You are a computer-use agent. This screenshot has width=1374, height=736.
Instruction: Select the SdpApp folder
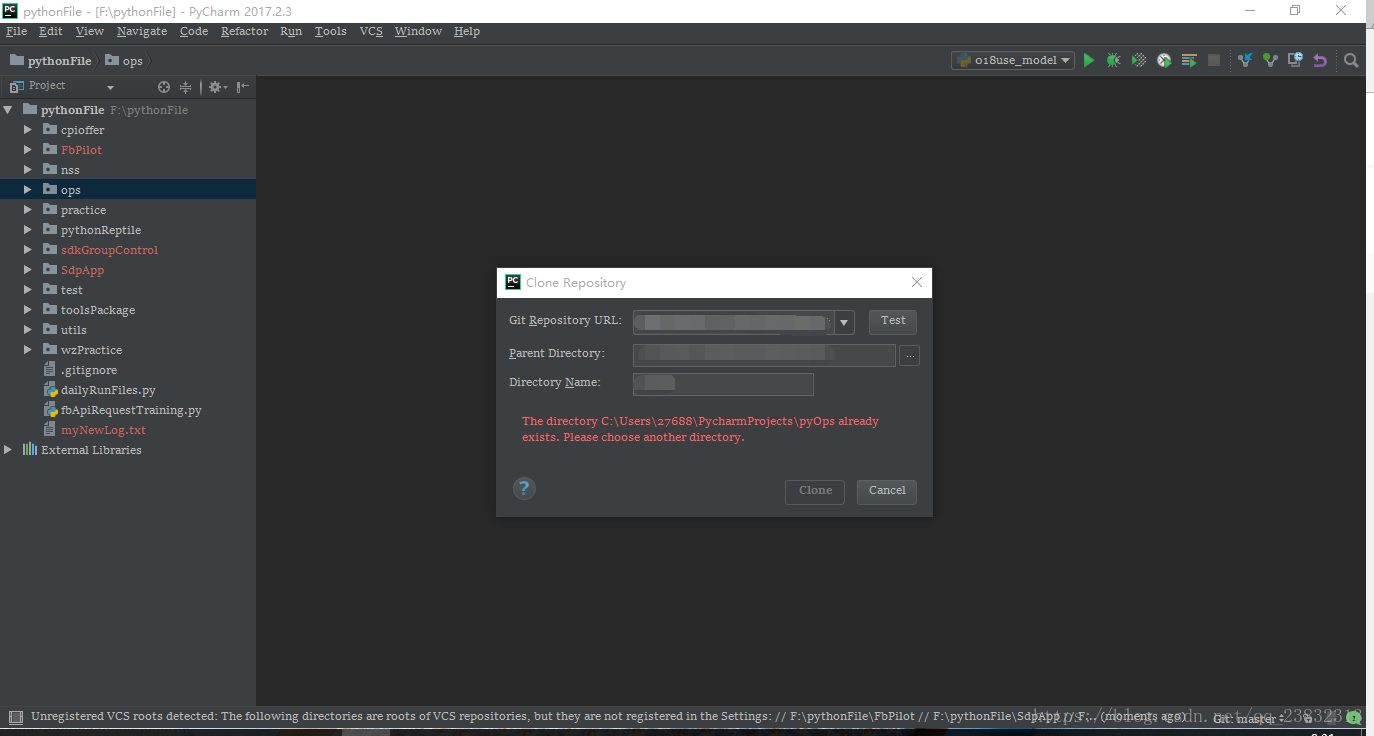coord(83,270)
